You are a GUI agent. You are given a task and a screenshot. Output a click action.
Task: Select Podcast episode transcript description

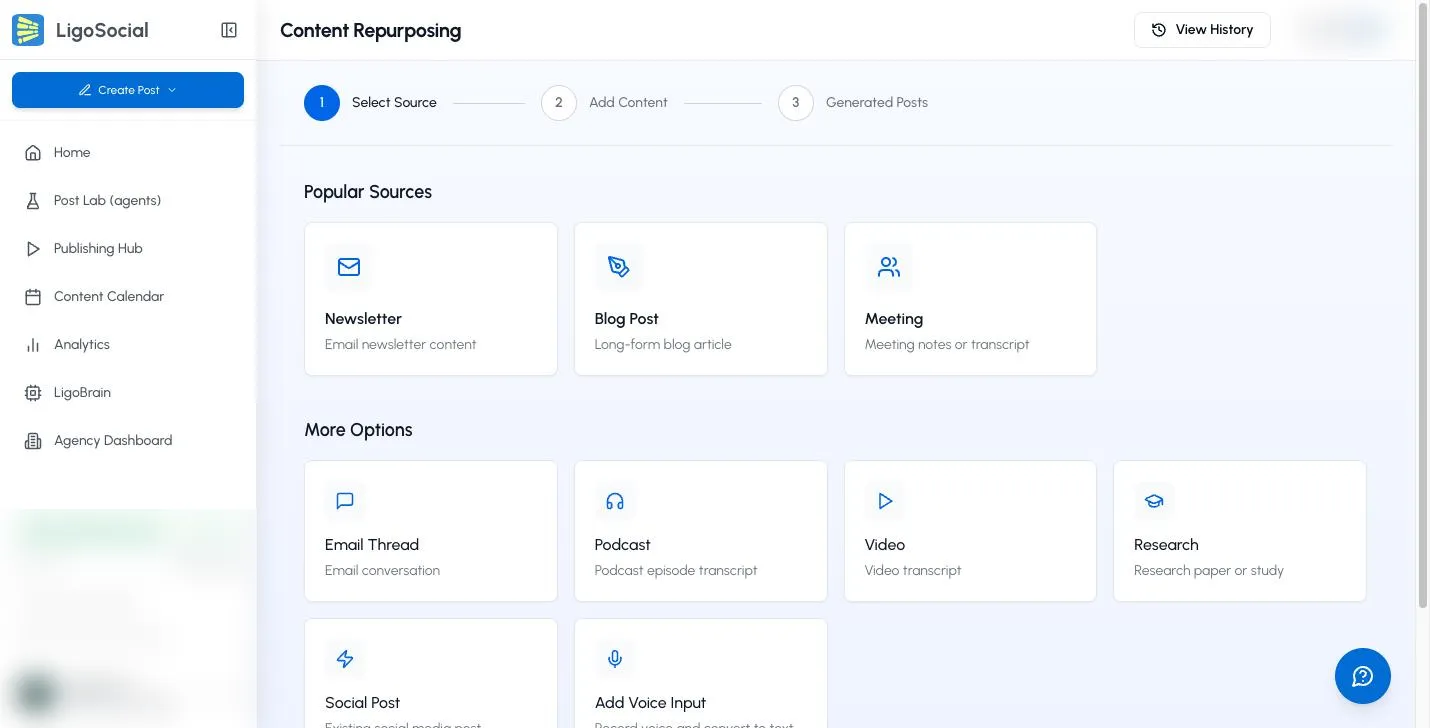pyautogui.click(x=676, y=571)
